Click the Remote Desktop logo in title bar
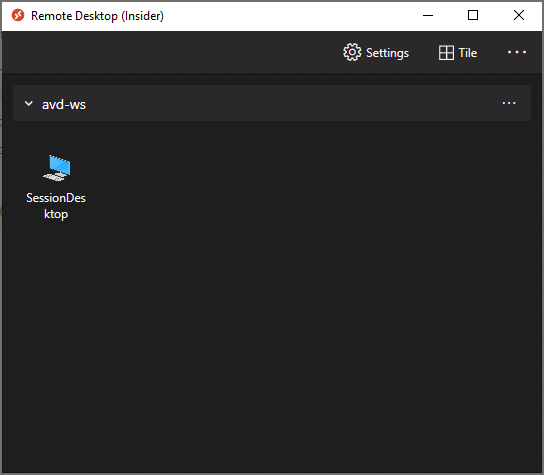 click(18, 16)
